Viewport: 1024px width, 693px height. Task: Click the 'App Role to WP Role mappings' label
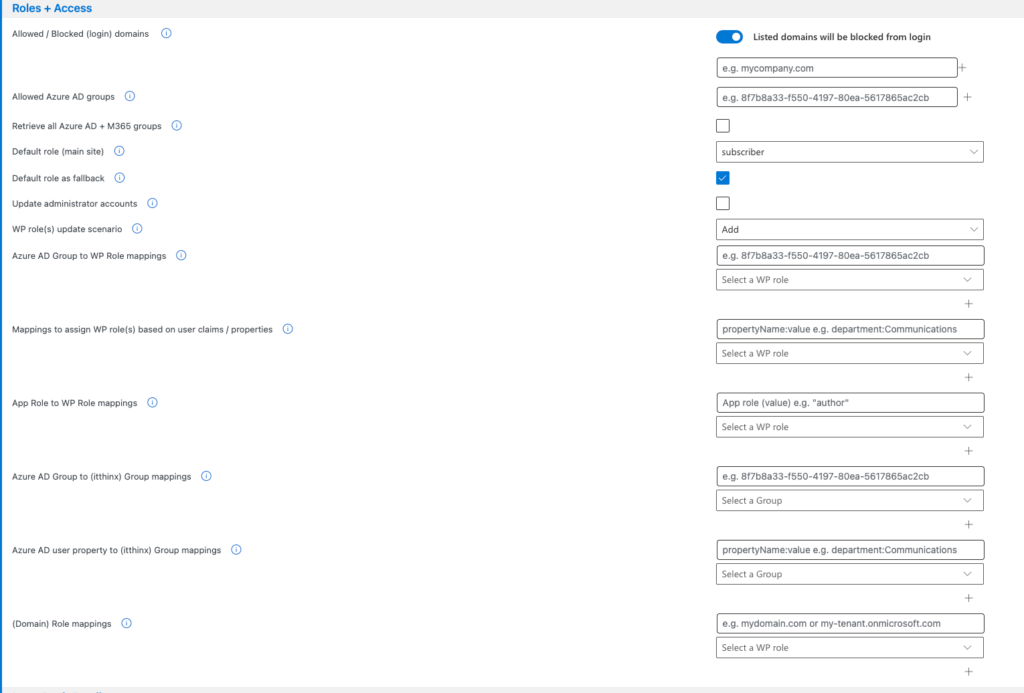(x=74, y=403)
